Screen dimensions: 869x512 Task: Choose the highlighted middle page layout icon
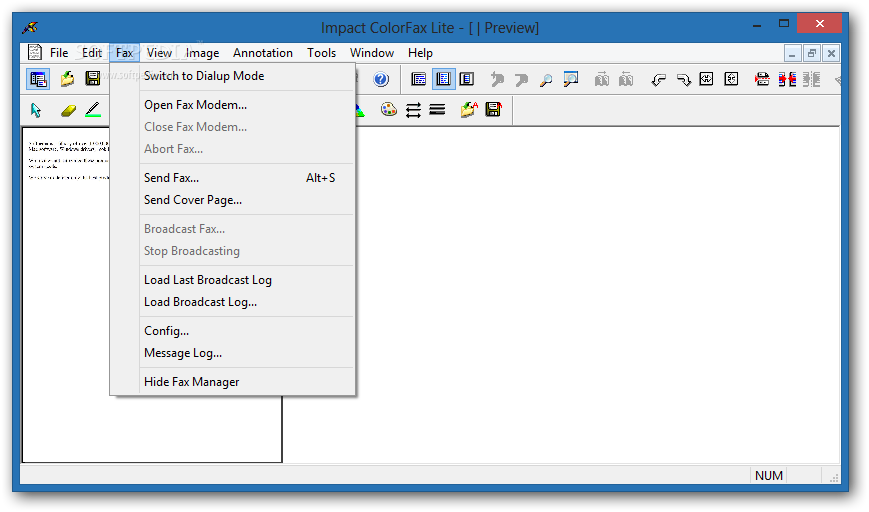[x=443, y=79]
